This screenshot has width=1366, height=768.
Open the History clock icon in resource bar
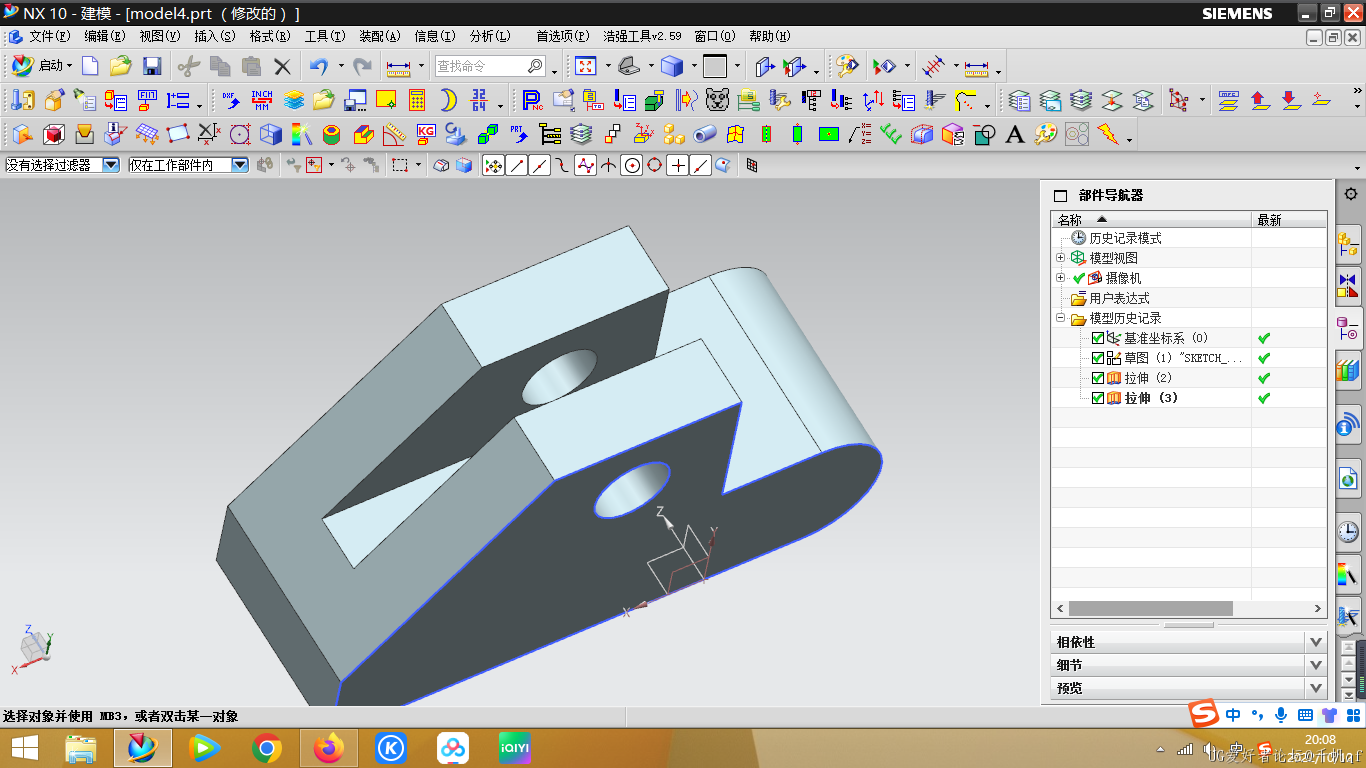click(1349, 531)
